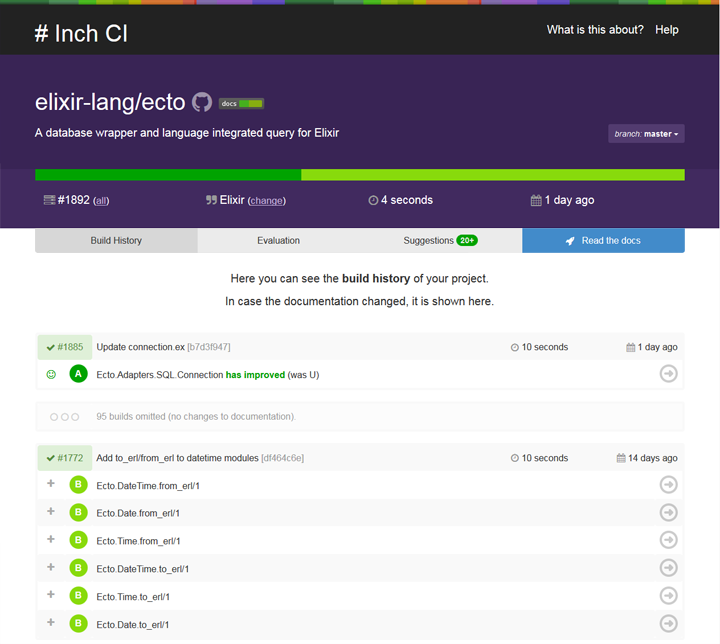Switch to Evaluation tab

[x=278, y=241]
